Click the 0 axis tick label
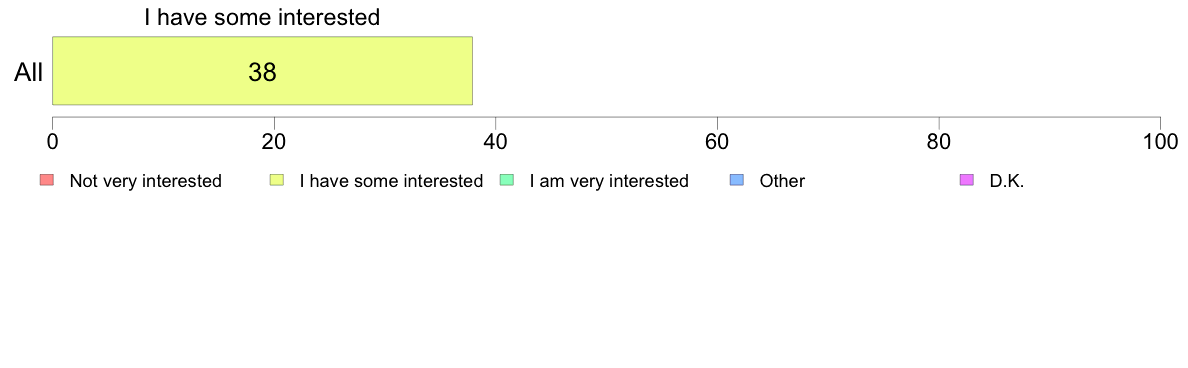The image size is (1188, 368). coord(52,142)
